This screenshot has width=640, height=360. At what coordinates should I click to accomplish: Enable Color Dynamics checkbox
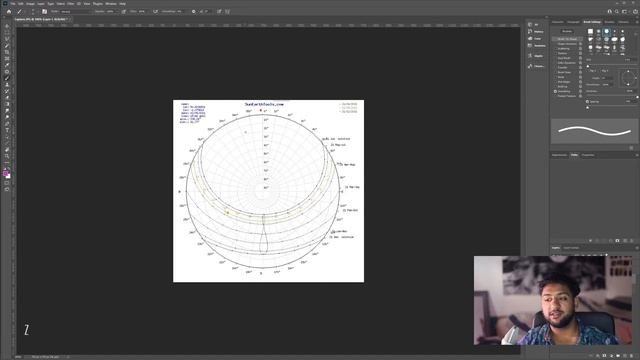556,63
